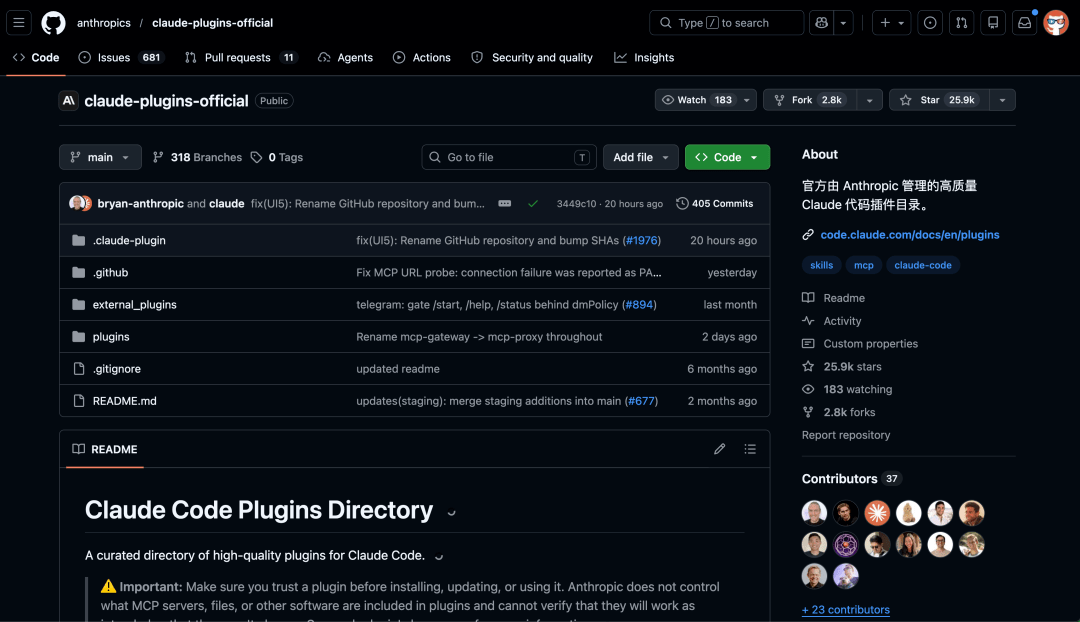
Task: Open the user profile avatar menu
Action: click(1056, 23)
